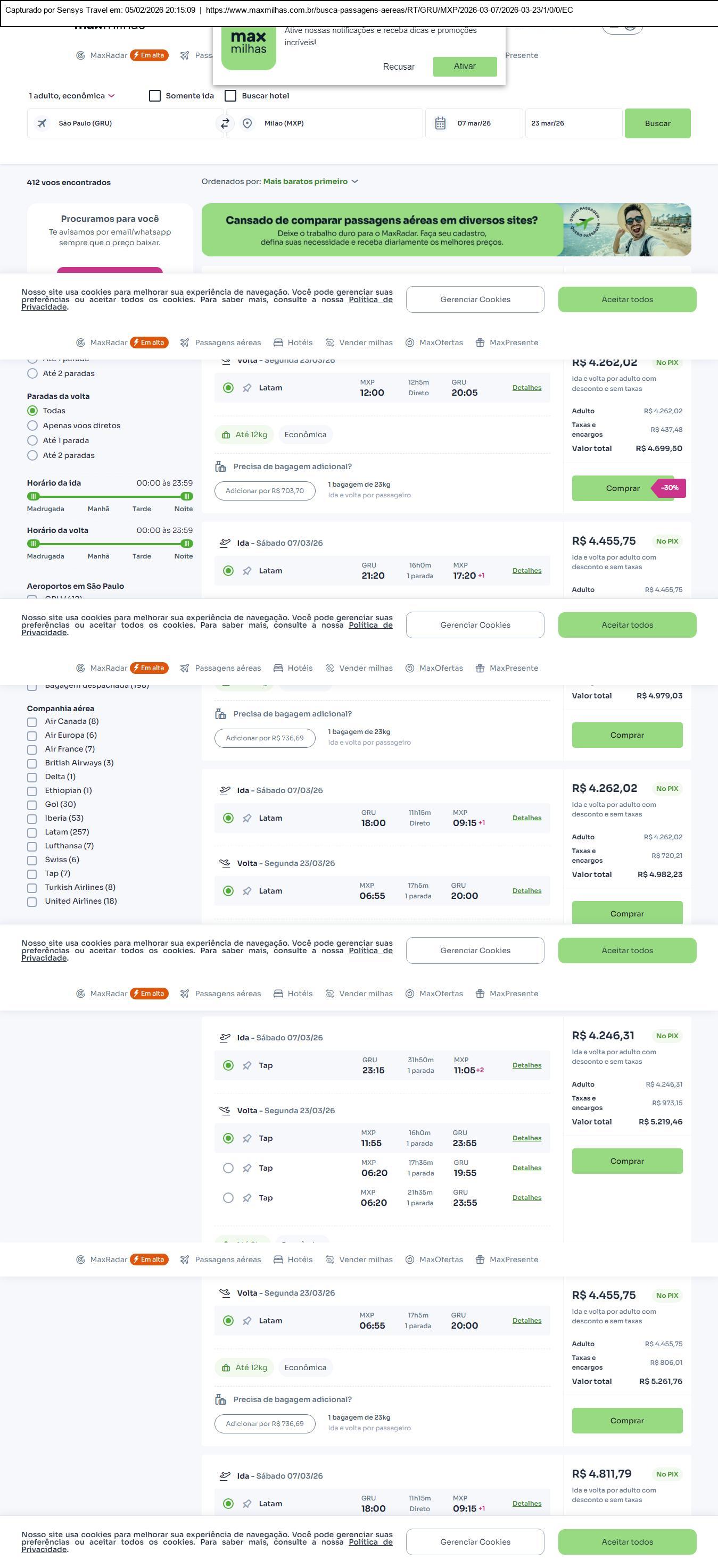The image size is (718, 1568).
Task: Click the airline icon of Tap 17h35m return flight
Action: pyautogui.click(x=246, y=1168)
